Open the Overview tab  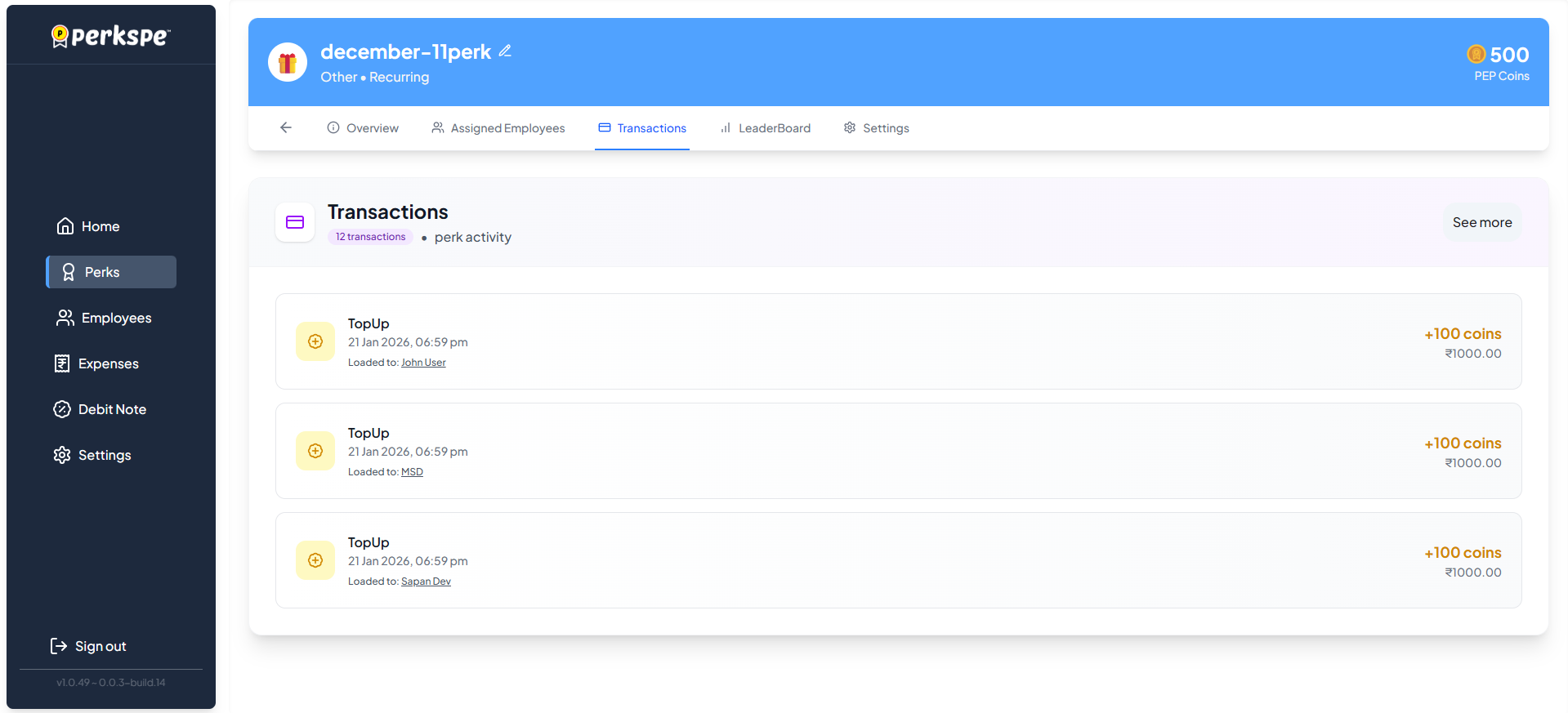363,128
